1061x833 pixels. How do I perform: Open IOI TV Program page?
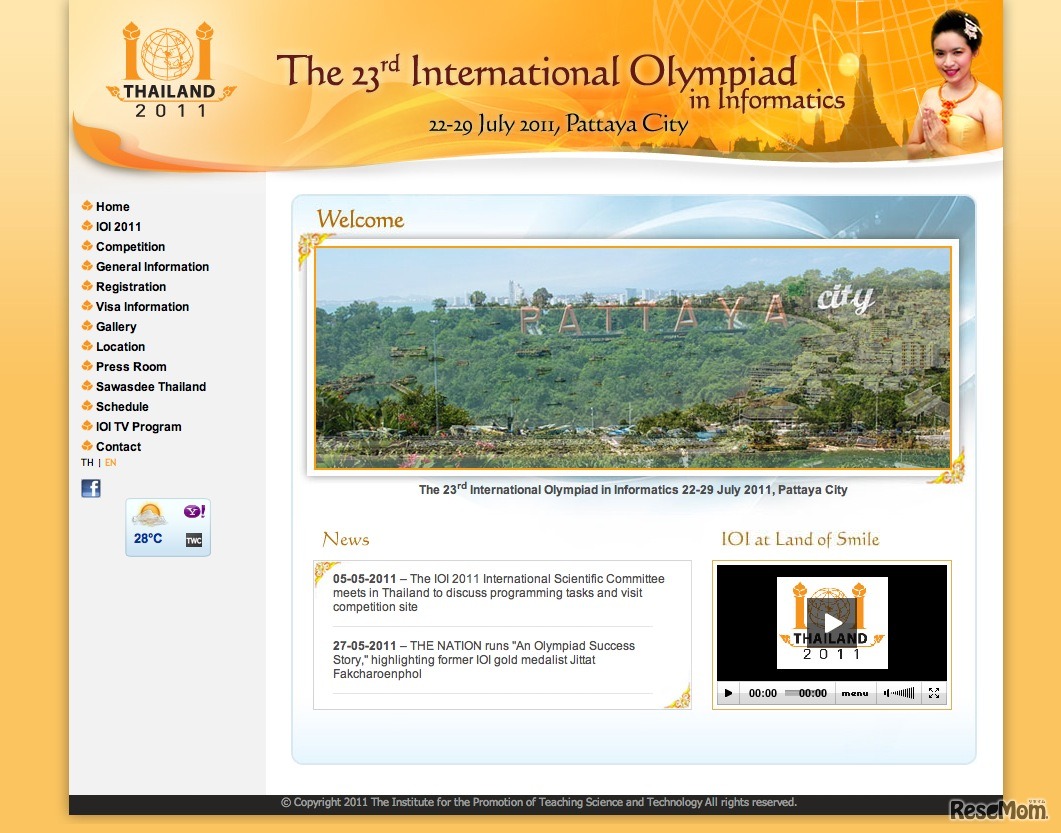coord(139,426)
